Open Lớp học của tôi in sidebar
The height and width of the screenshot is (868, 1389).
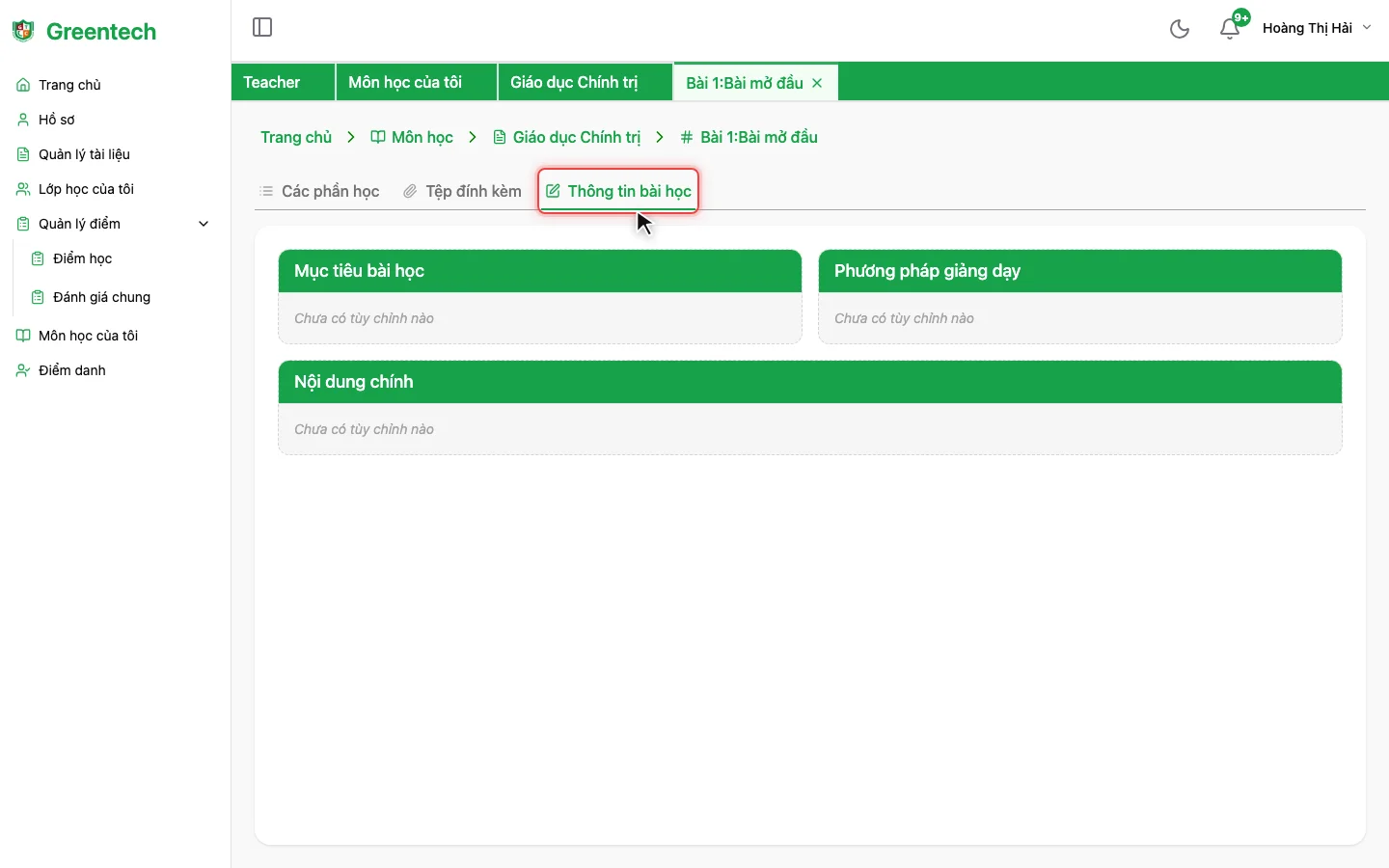[86, 189]
